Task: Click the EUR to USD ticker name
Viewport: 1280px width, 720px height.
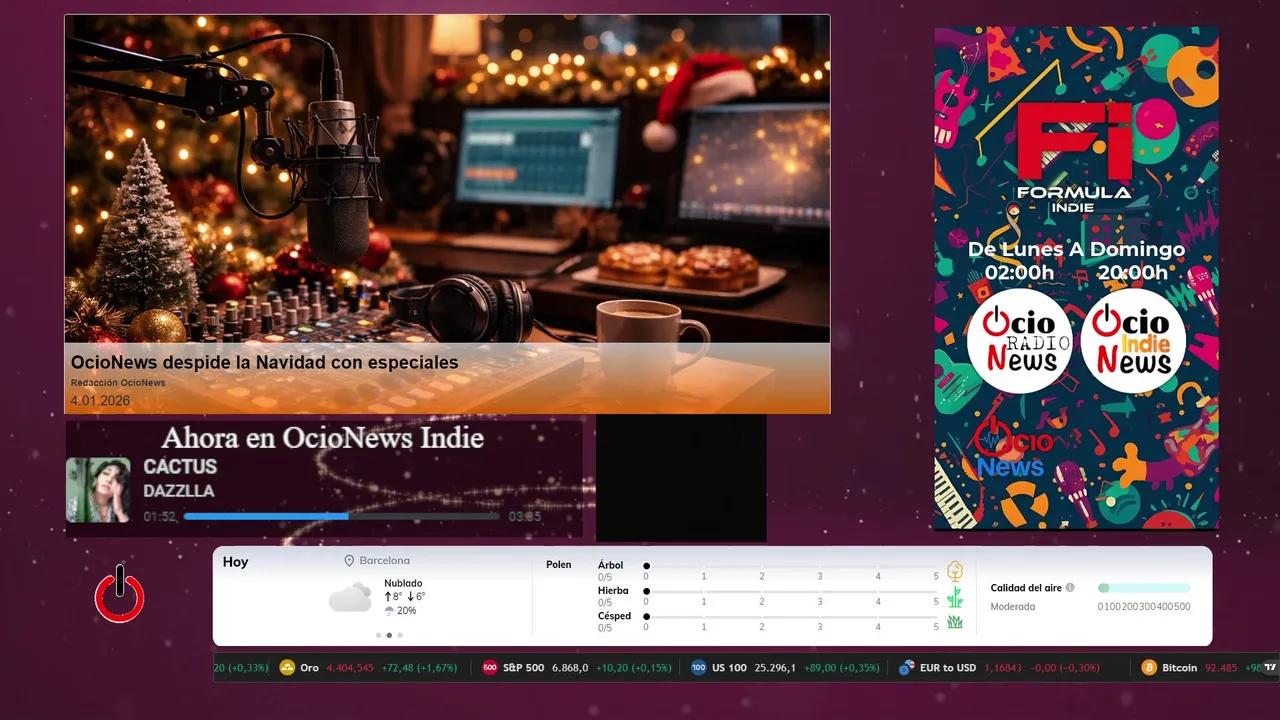Action: tap(948, 667)
